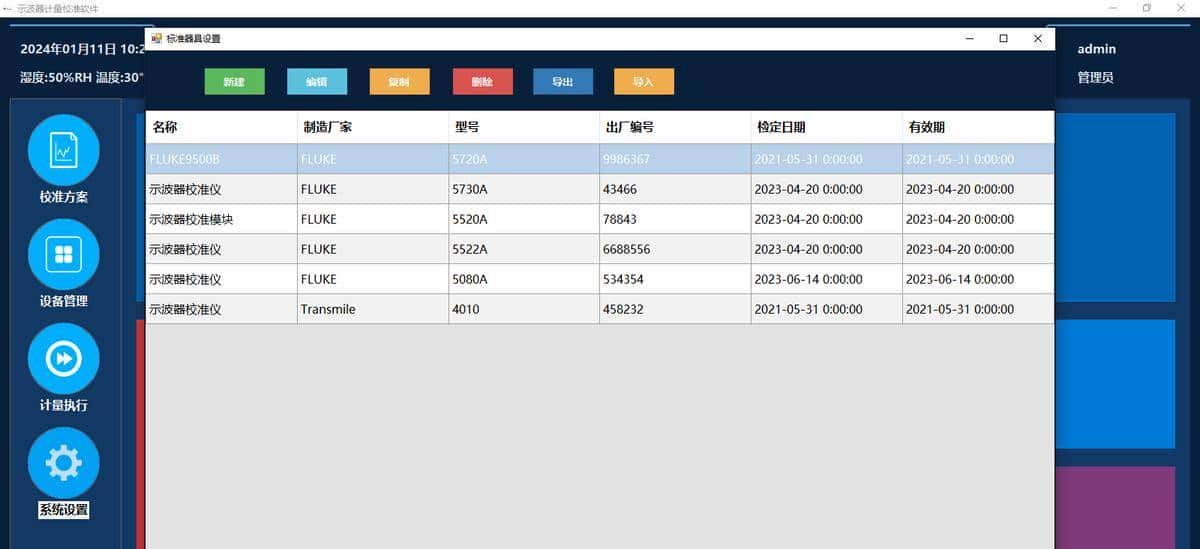This screenshot has width=1200, height=549.
Task: Click serial number 6688556
Action: [x=675, y=249]
